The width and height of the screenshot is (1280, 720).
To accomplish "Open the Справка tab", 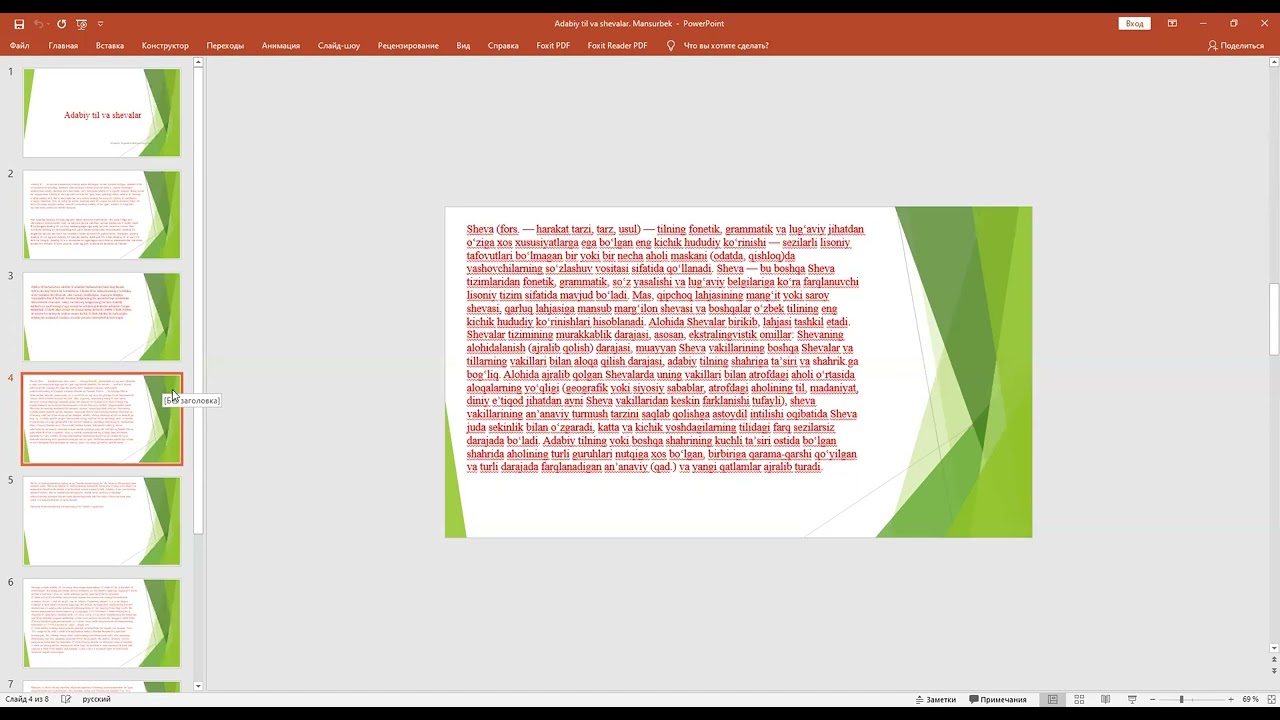I will click(503, 45).
